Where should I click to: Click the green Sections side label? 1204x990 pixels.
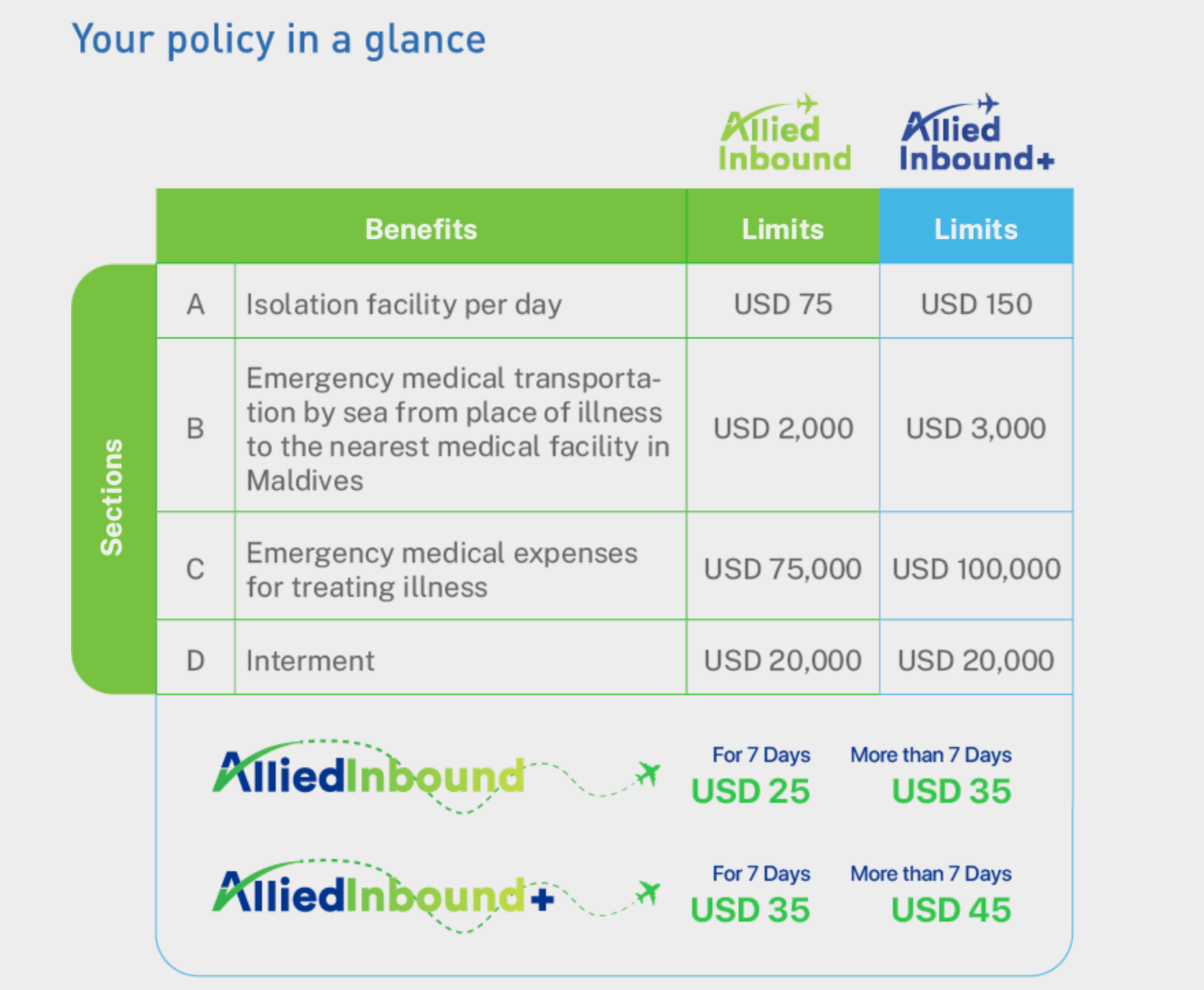pos(113,496)
